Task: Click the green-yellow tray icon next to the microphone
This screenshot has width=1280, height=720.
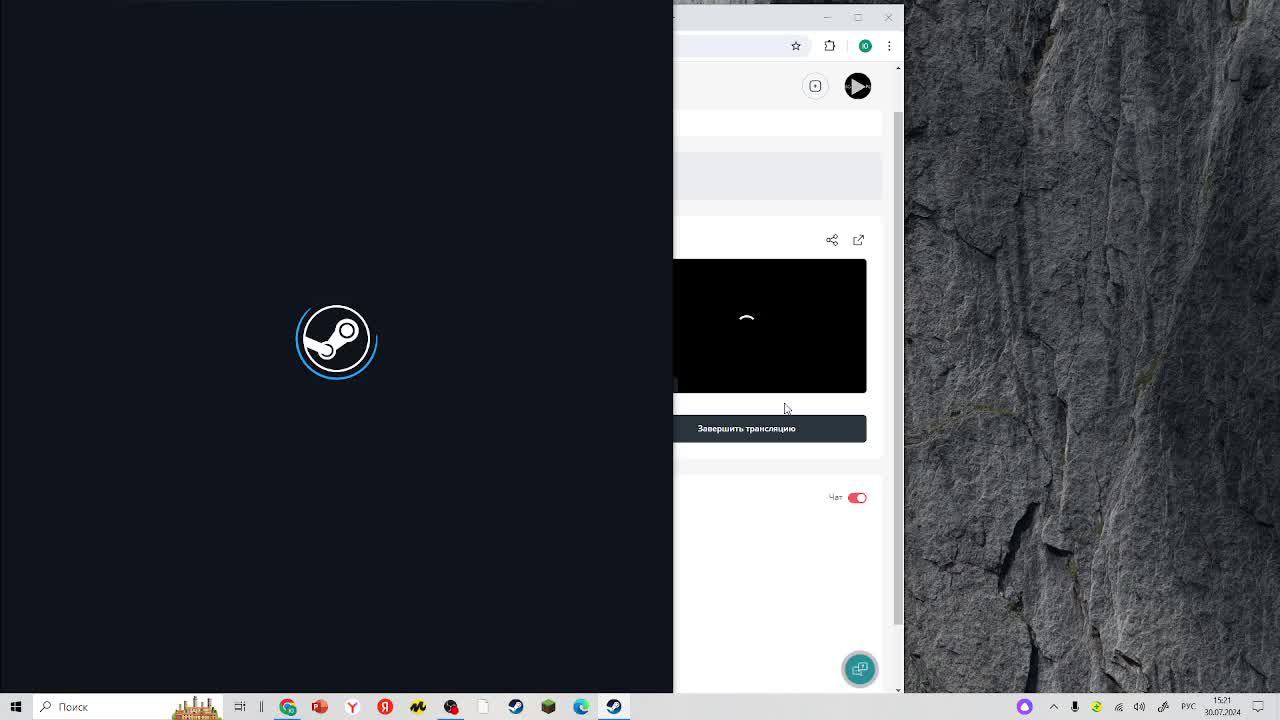Action: pyautogui.click(x=1097, y=707)
